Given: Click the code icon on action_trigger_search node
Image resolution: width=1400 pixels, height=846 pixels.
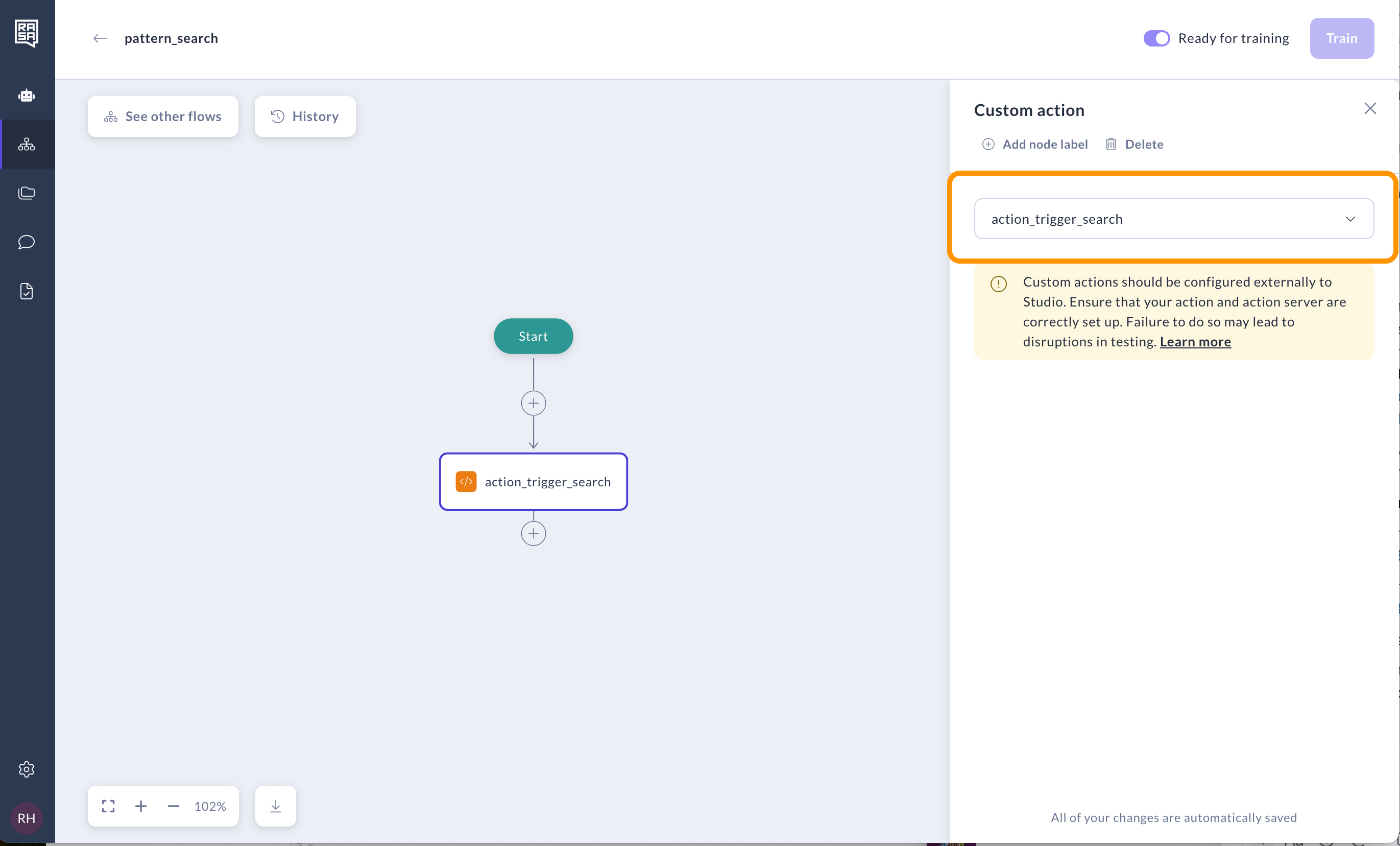Looking at the screenshot, I should point(465,482).
